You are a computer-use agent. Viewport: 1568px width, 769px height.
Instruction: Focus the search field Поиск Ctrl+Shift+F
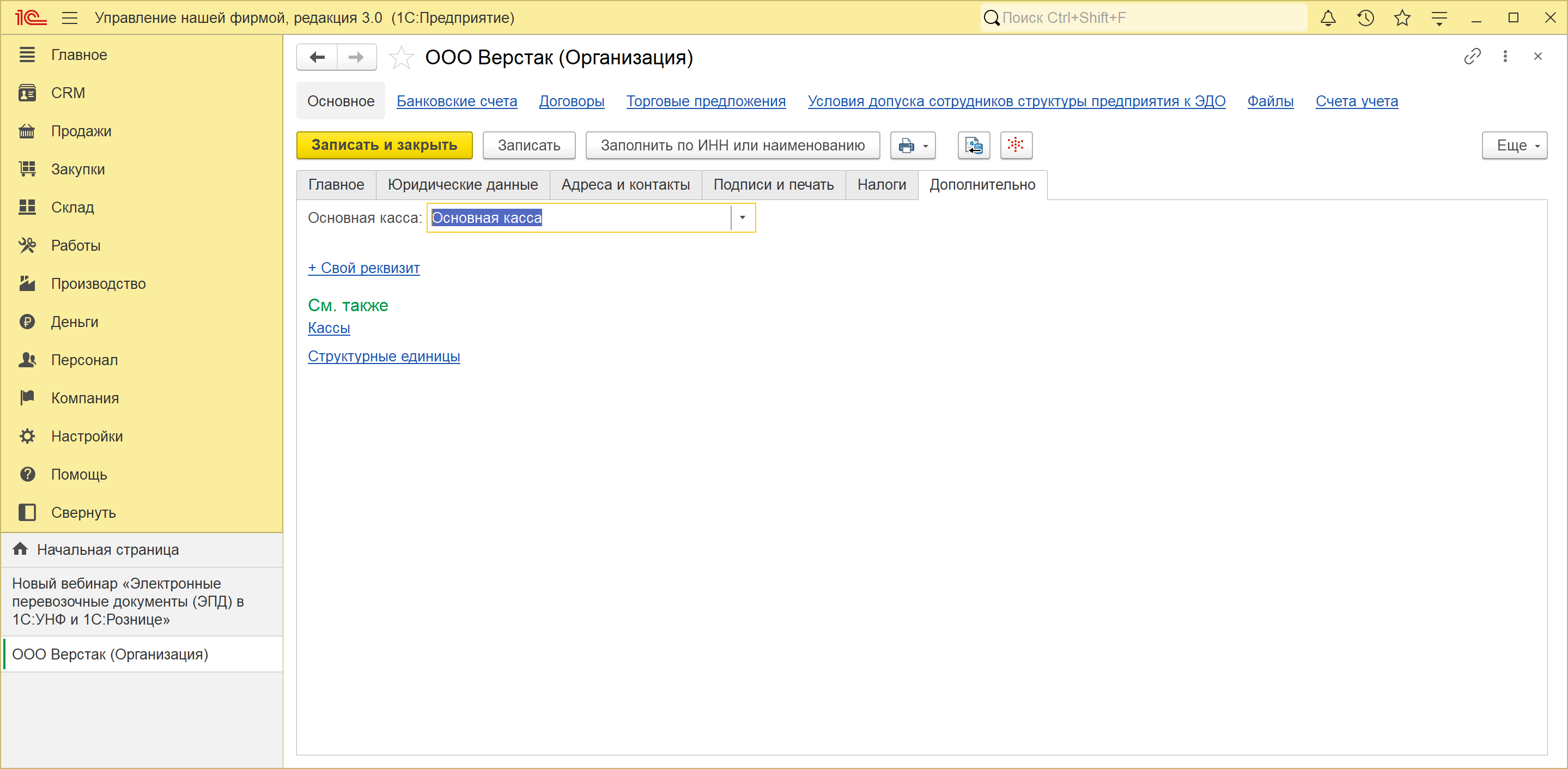click(x=1144, y=17)
